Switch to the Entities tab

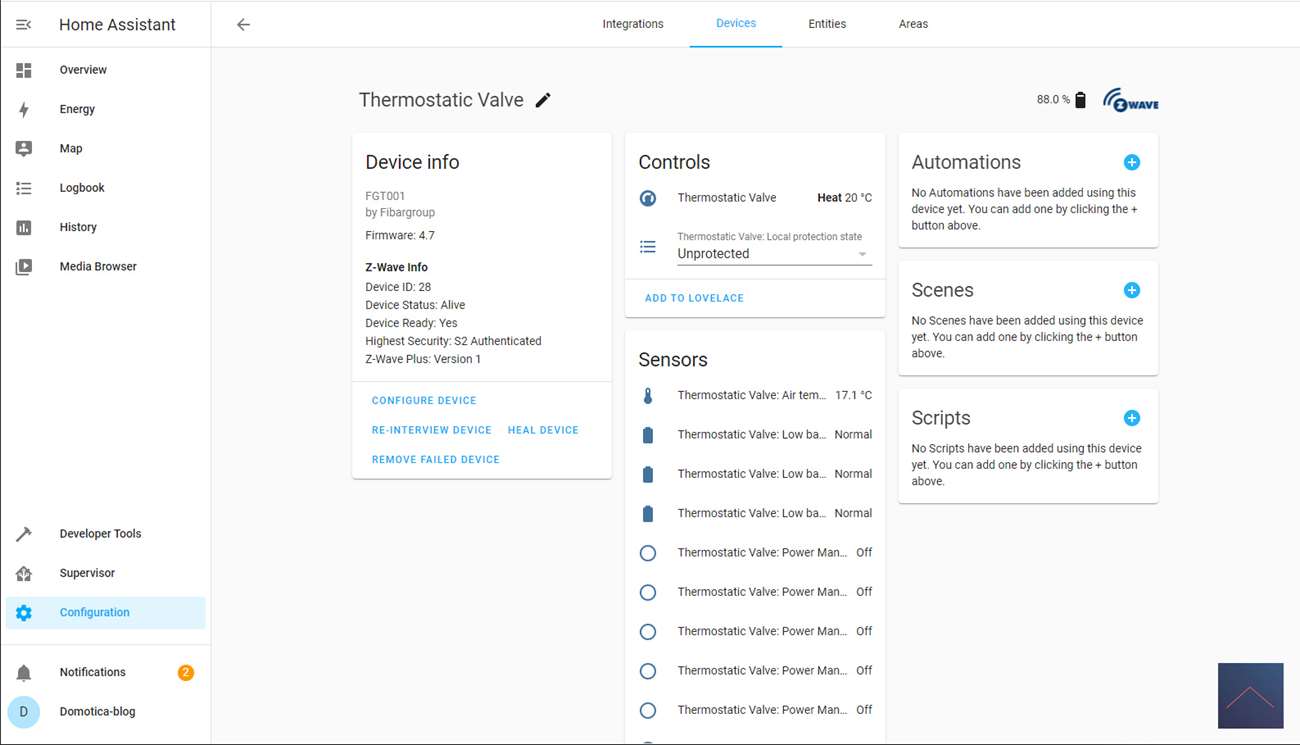coord(827,24)
